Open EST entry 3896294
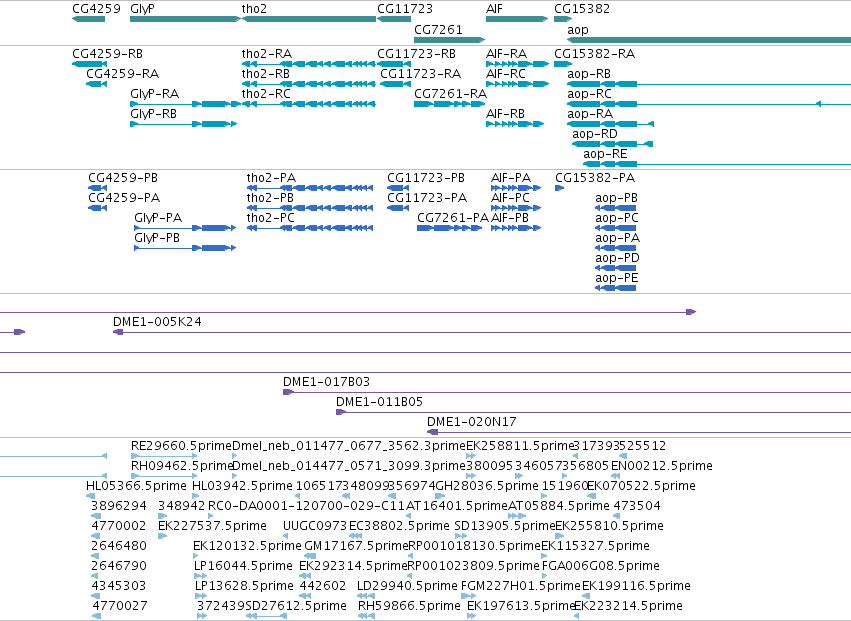 pos(96,516)
